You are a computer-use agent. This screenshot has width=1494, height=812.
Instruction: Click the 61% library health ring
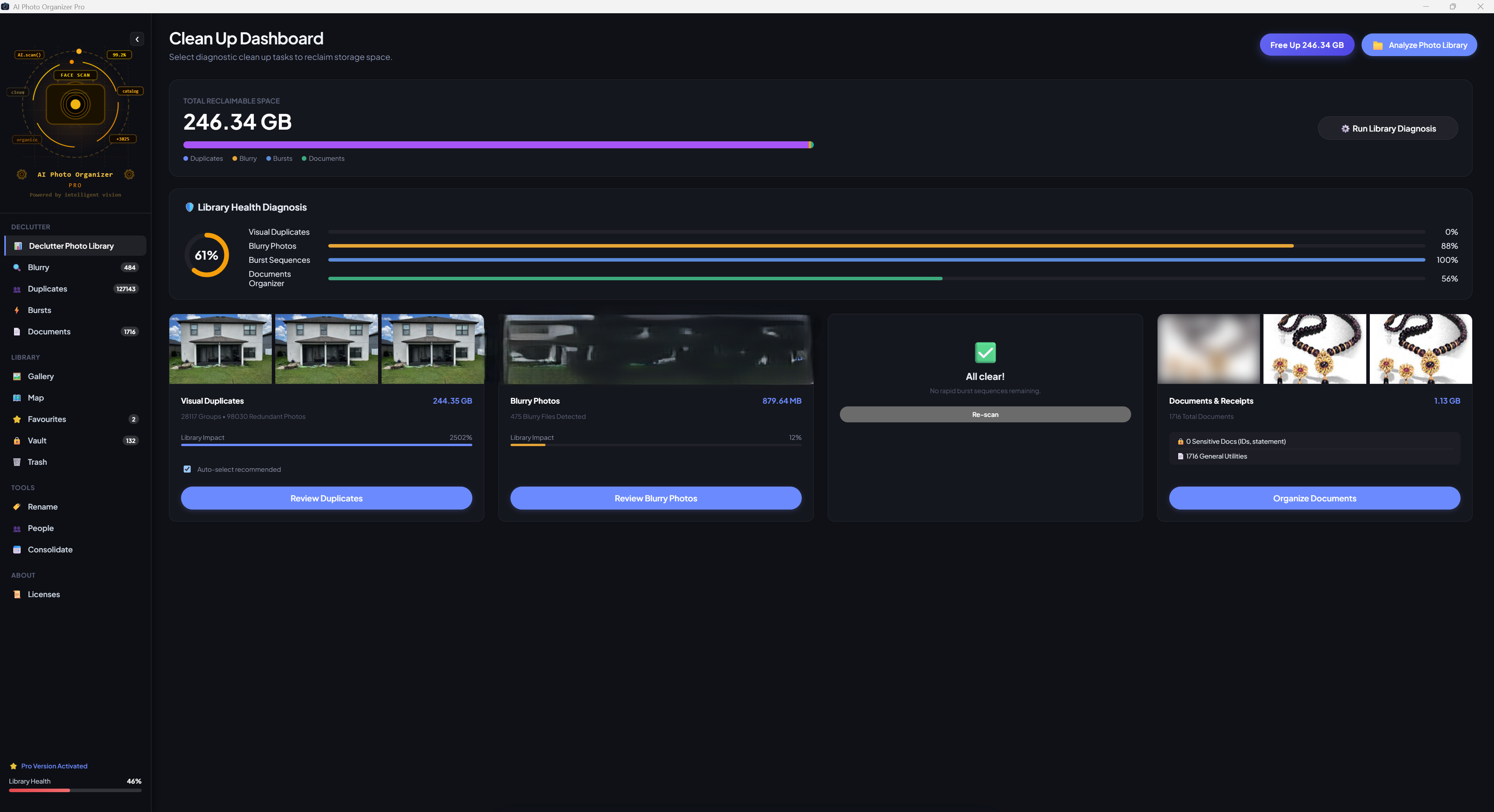tap(206, 255)
